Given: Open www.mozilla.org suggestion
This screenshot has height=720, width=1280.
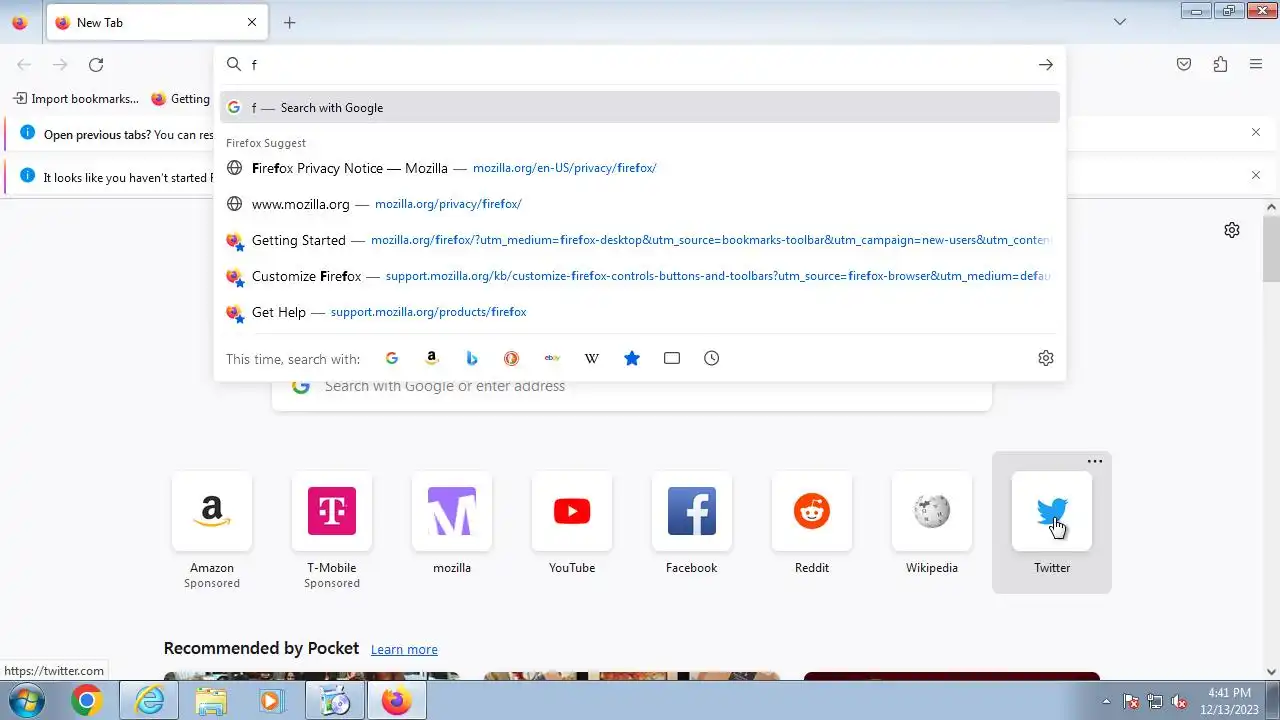Looking at the screenshot, I should click(640, 204).
